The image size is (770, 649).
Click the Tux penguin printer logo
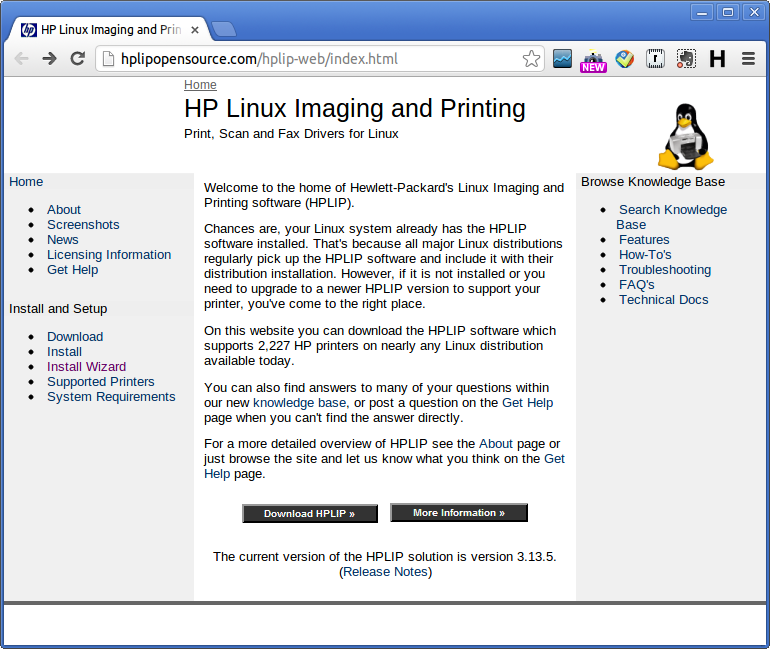pyautogui.click(x=686, y=136)
